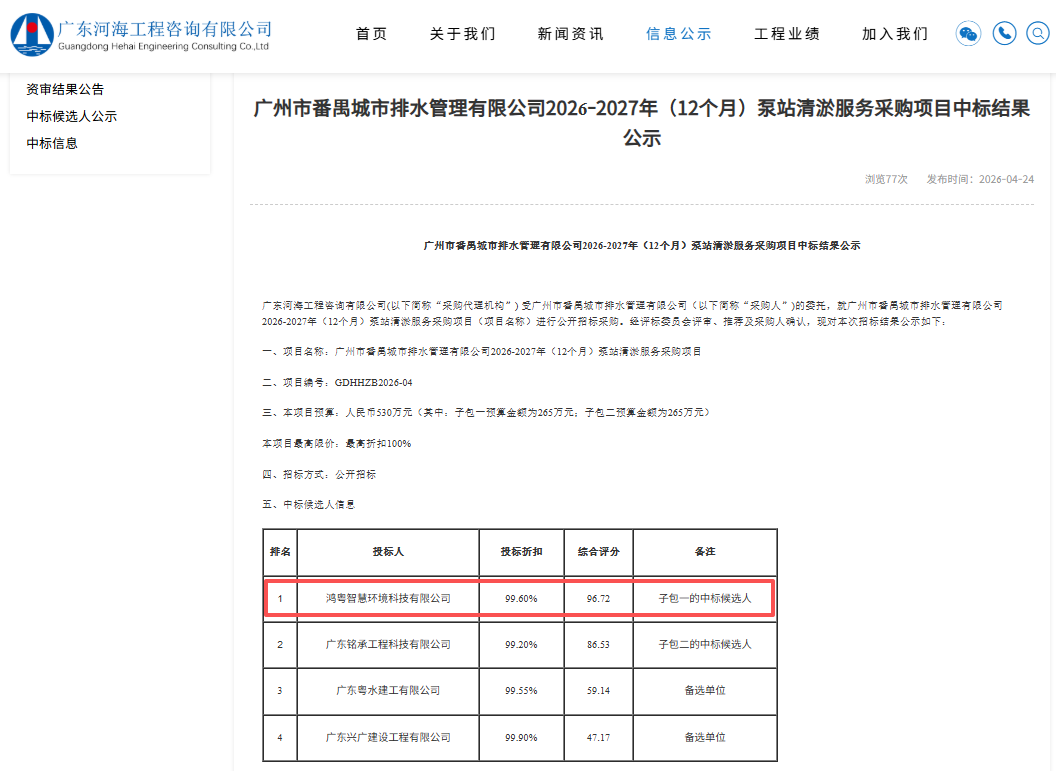
Task: Click discount cell 99.20%
Action: click(521, 644)
